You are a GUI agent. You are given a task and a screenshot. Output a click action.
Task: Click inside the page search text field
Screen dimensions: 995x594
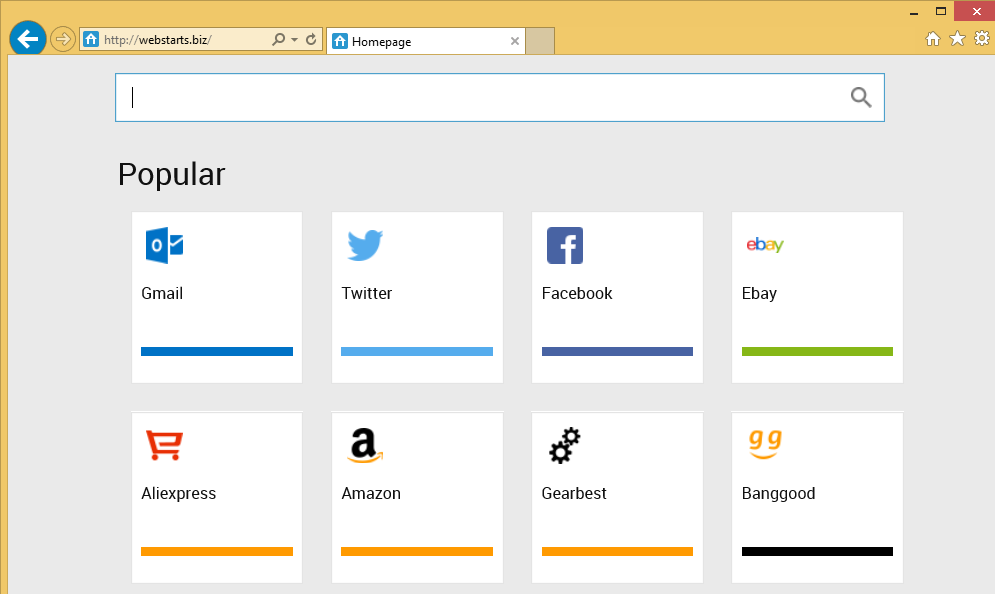[x=480, y=97]
